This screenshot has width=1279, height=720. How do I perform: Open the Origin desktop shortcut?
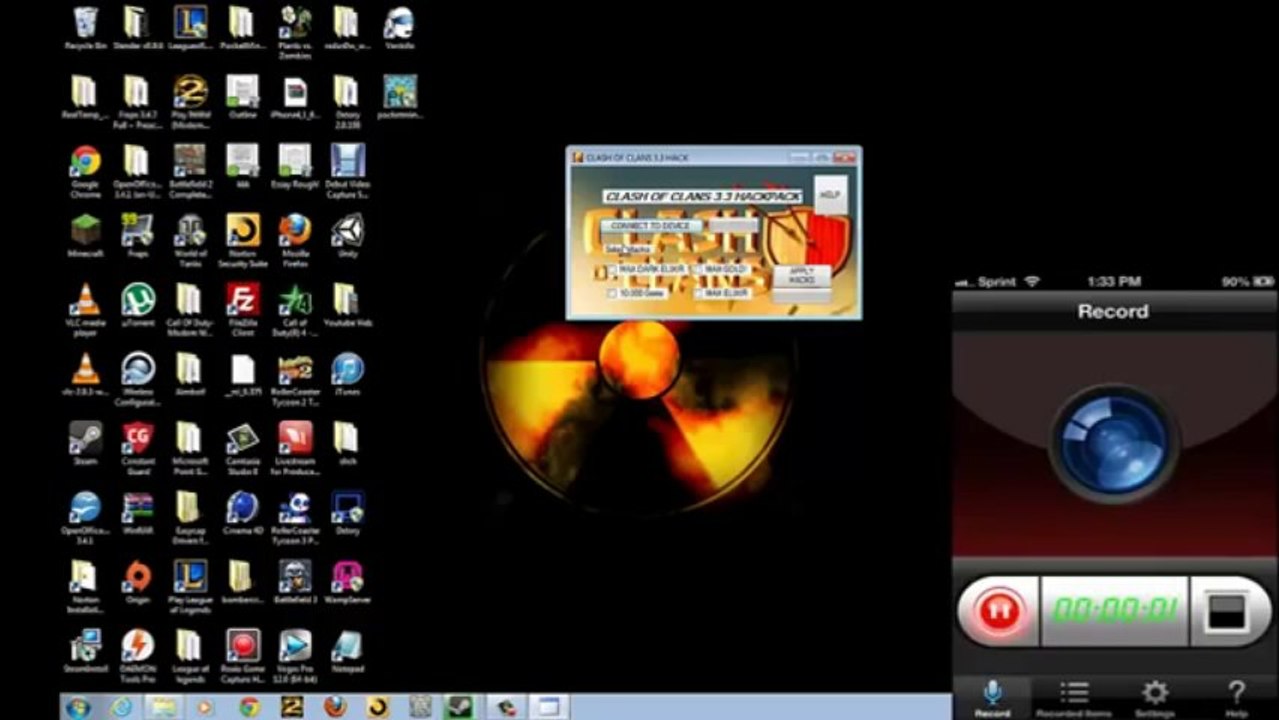(x=137, y=583)
